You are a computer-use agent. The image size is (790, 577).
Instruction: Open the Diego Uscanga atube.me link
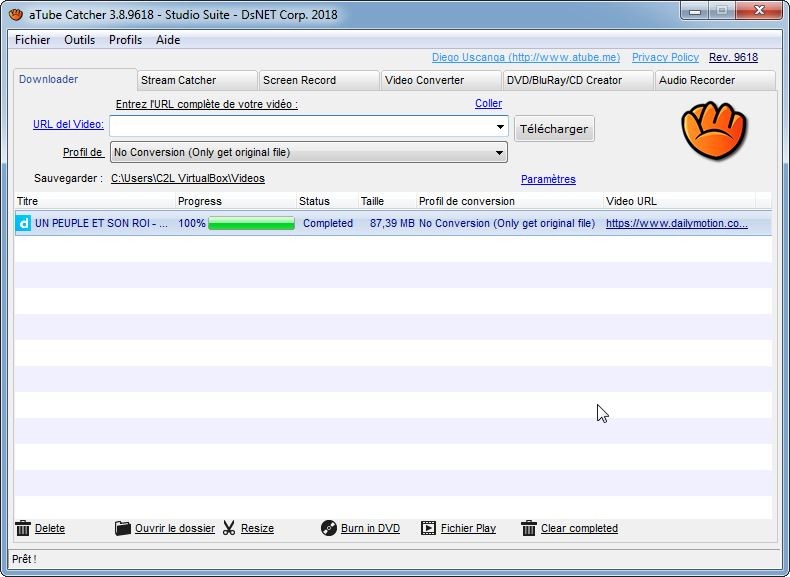526,57
